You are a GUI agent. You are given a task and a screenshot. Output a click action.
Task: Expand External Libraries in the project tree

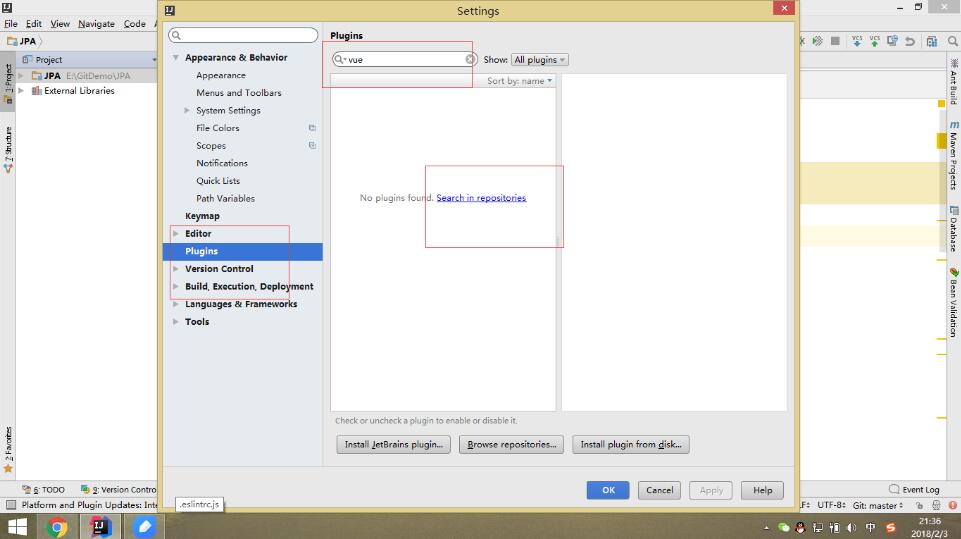tap(22, 91)
